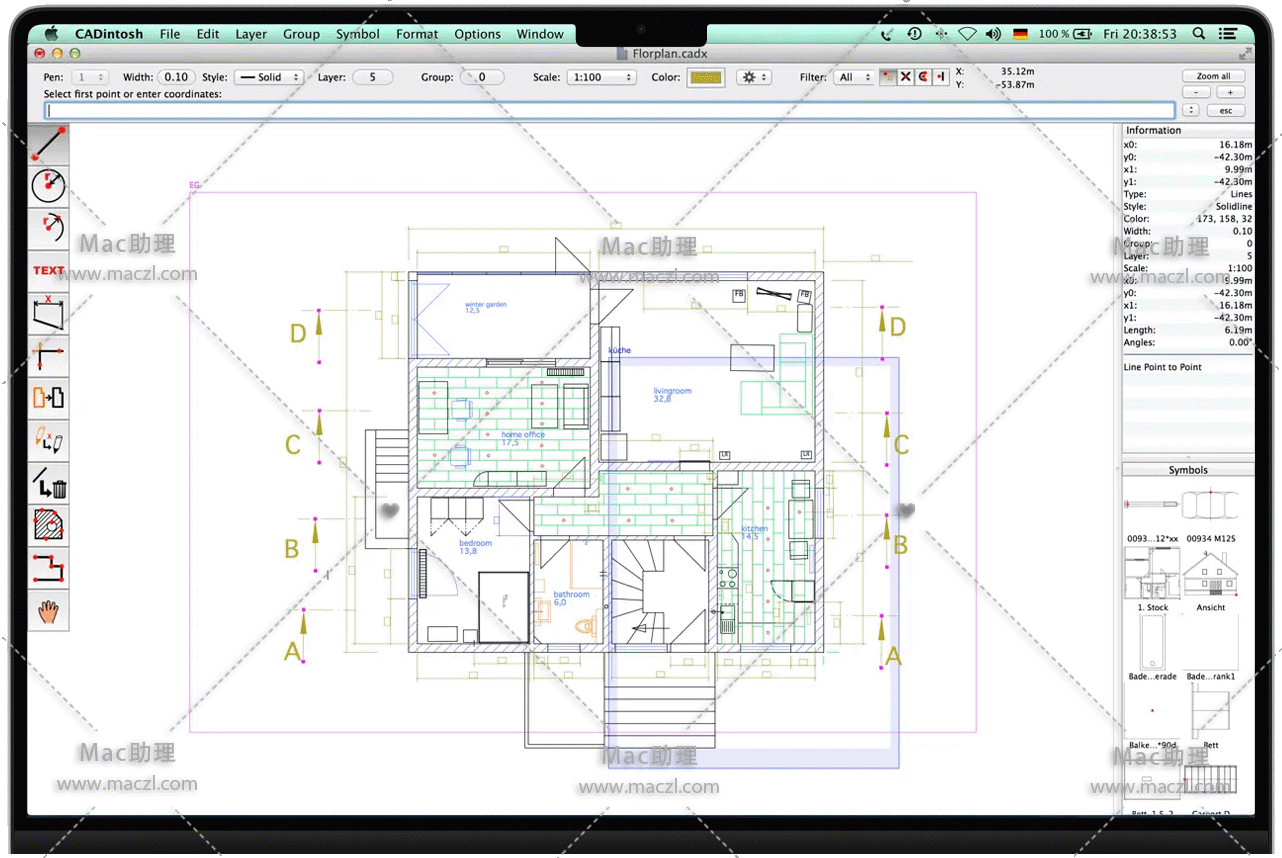
Task: Select the Hatch fill tool
Action: pos(48,525)
